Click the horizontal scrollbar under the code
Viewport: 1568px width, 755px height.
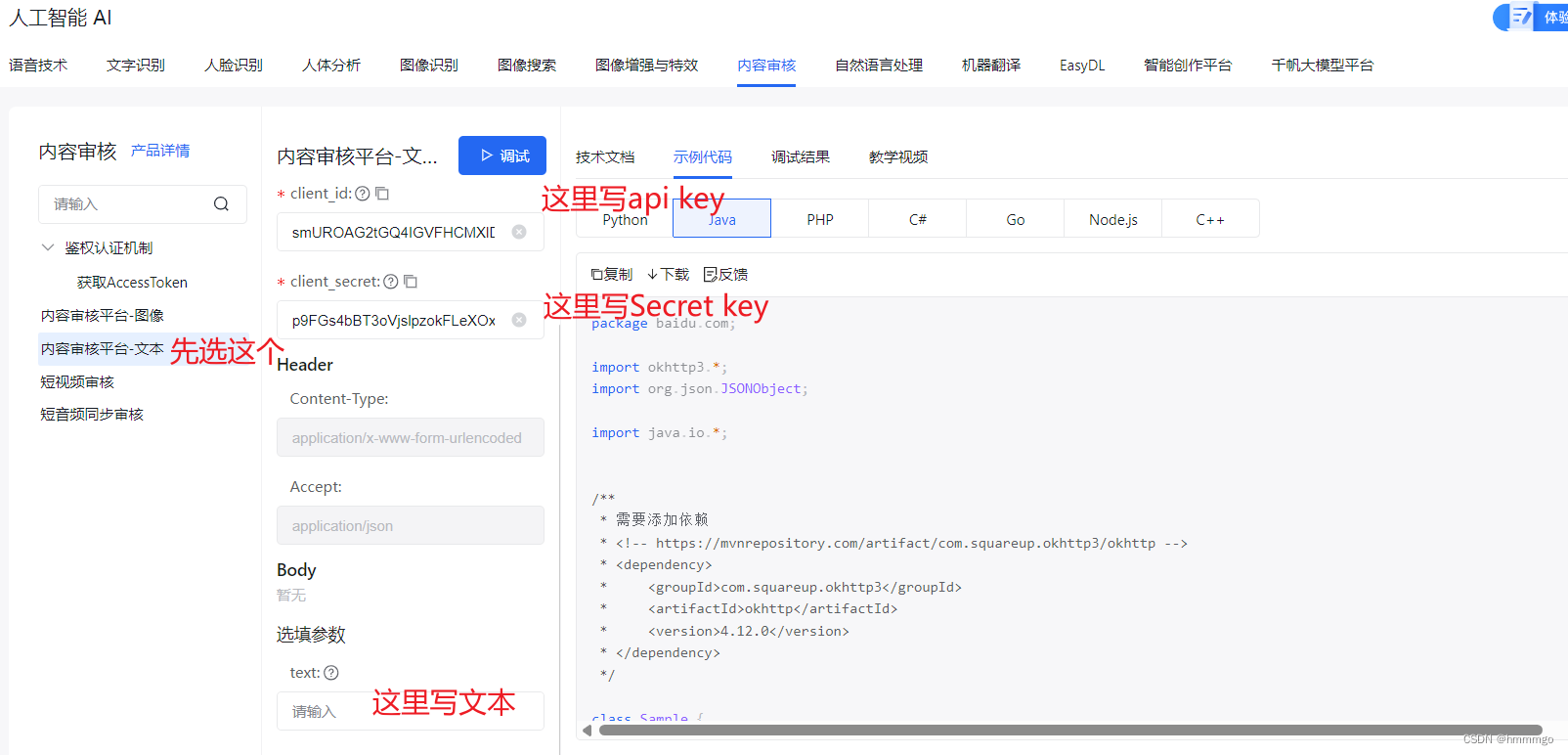tap(1070, 731)
